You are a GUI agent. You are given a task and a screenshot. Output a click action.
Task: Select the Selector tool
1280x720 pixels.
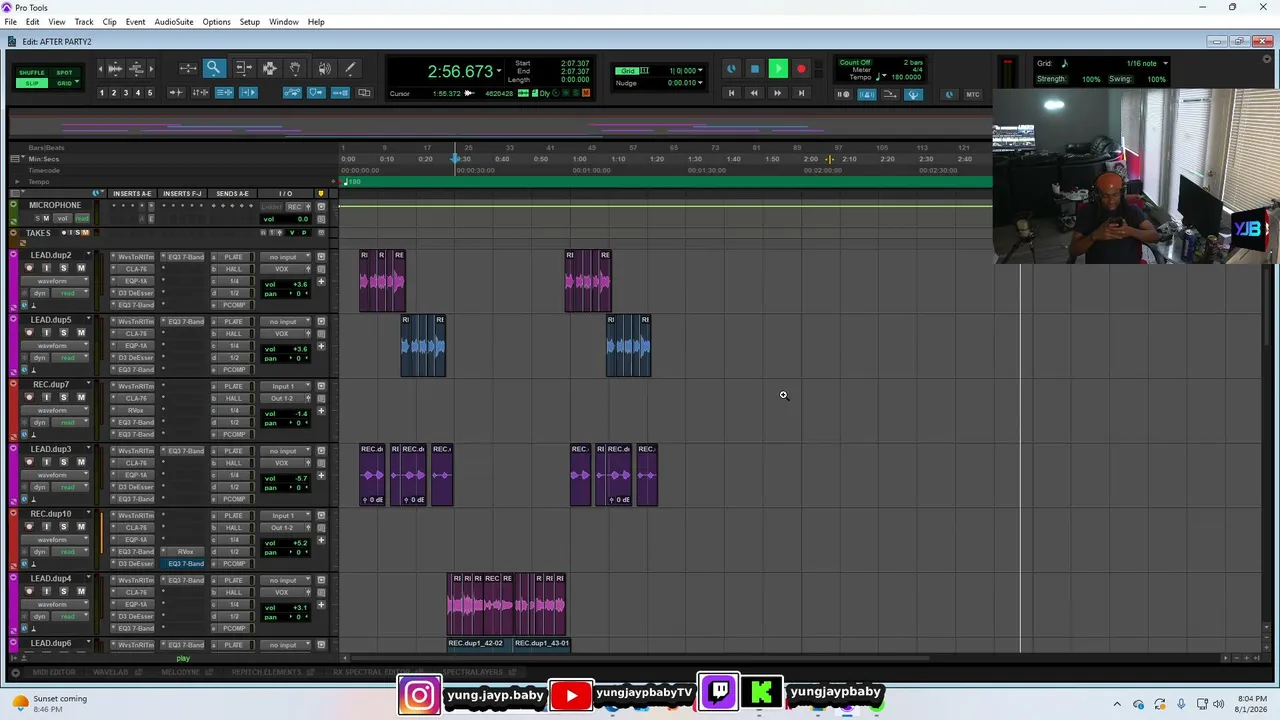point(269,68)
